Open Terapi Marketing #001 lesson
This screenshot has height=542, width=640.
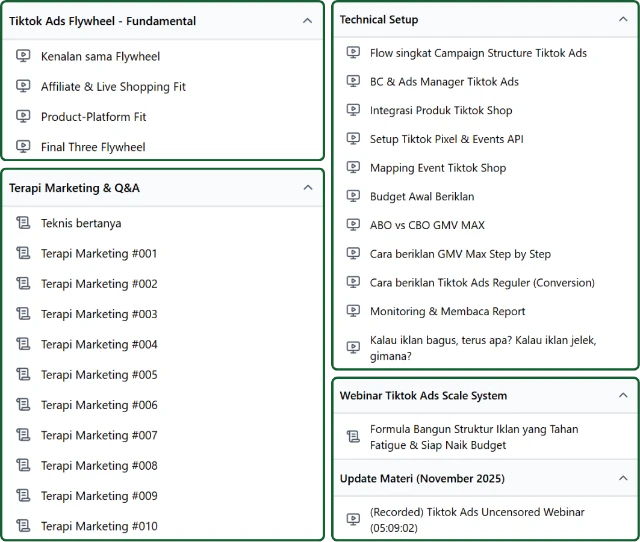point(99,254)
